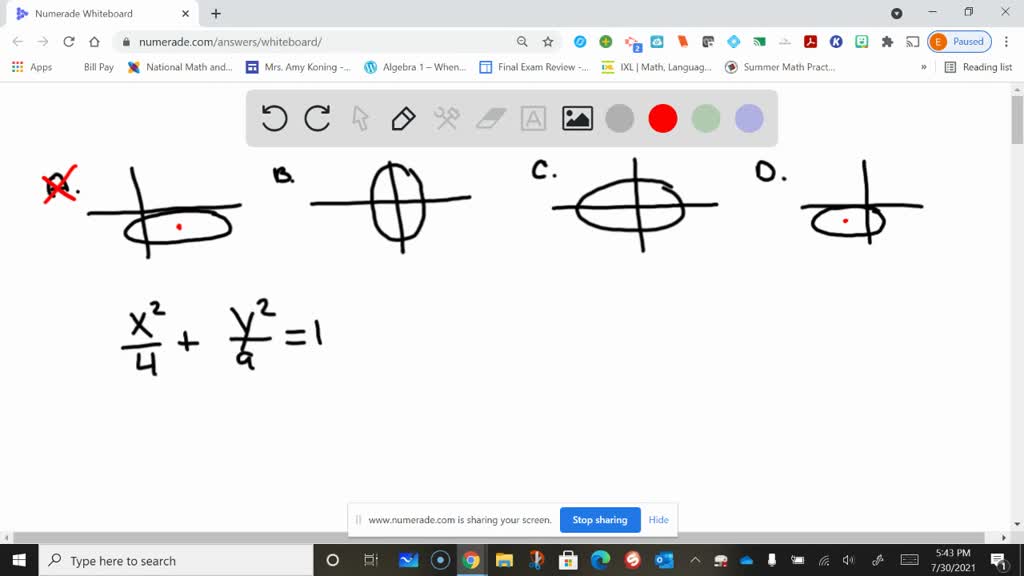Click the Insert Image icon

[575, 118]
